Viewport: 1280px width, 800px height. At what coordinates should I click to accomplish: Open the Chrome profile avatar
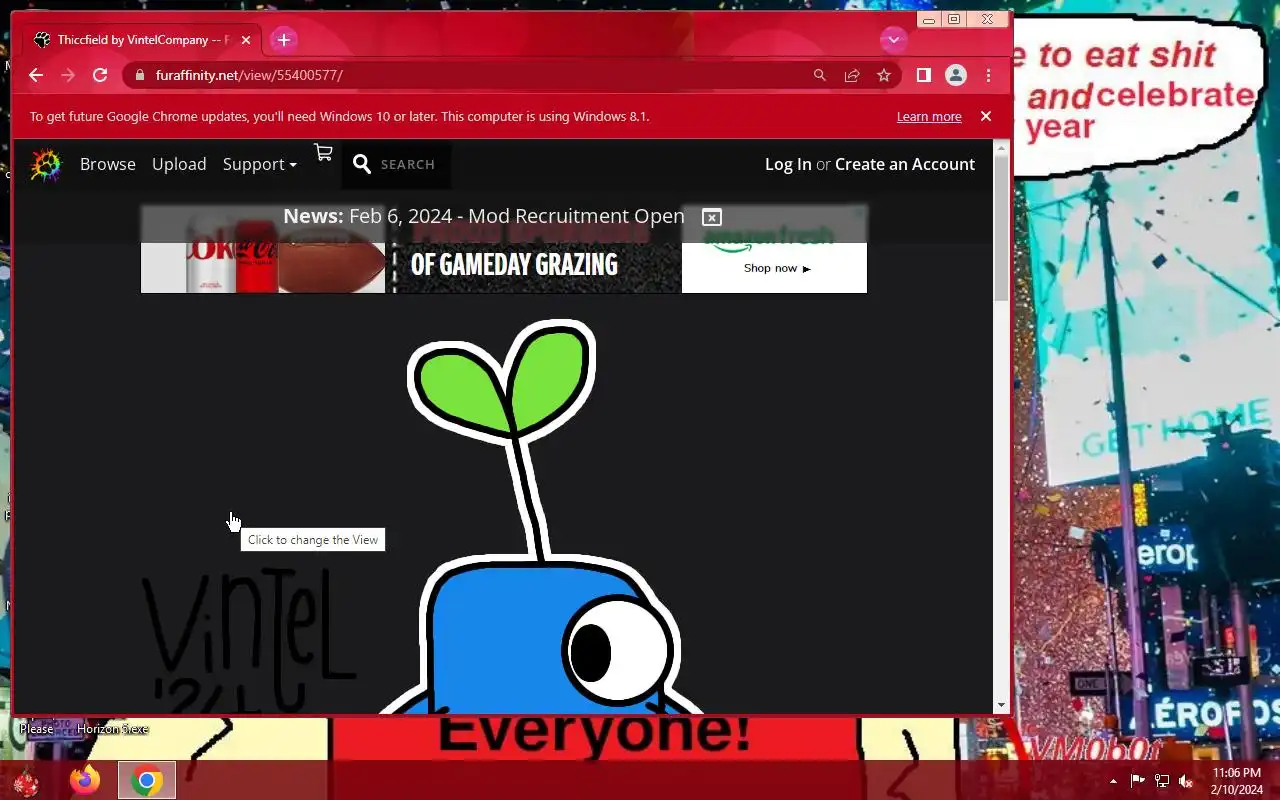point(956,75)
